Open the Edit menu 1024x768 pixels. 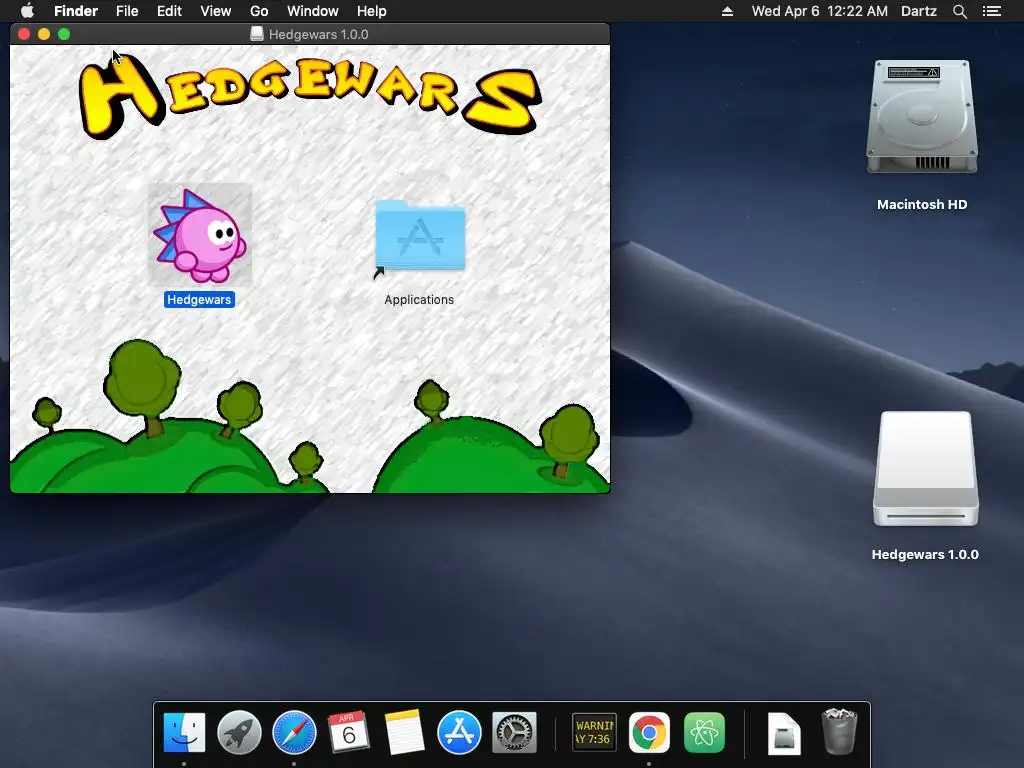(x=169, y=11)
